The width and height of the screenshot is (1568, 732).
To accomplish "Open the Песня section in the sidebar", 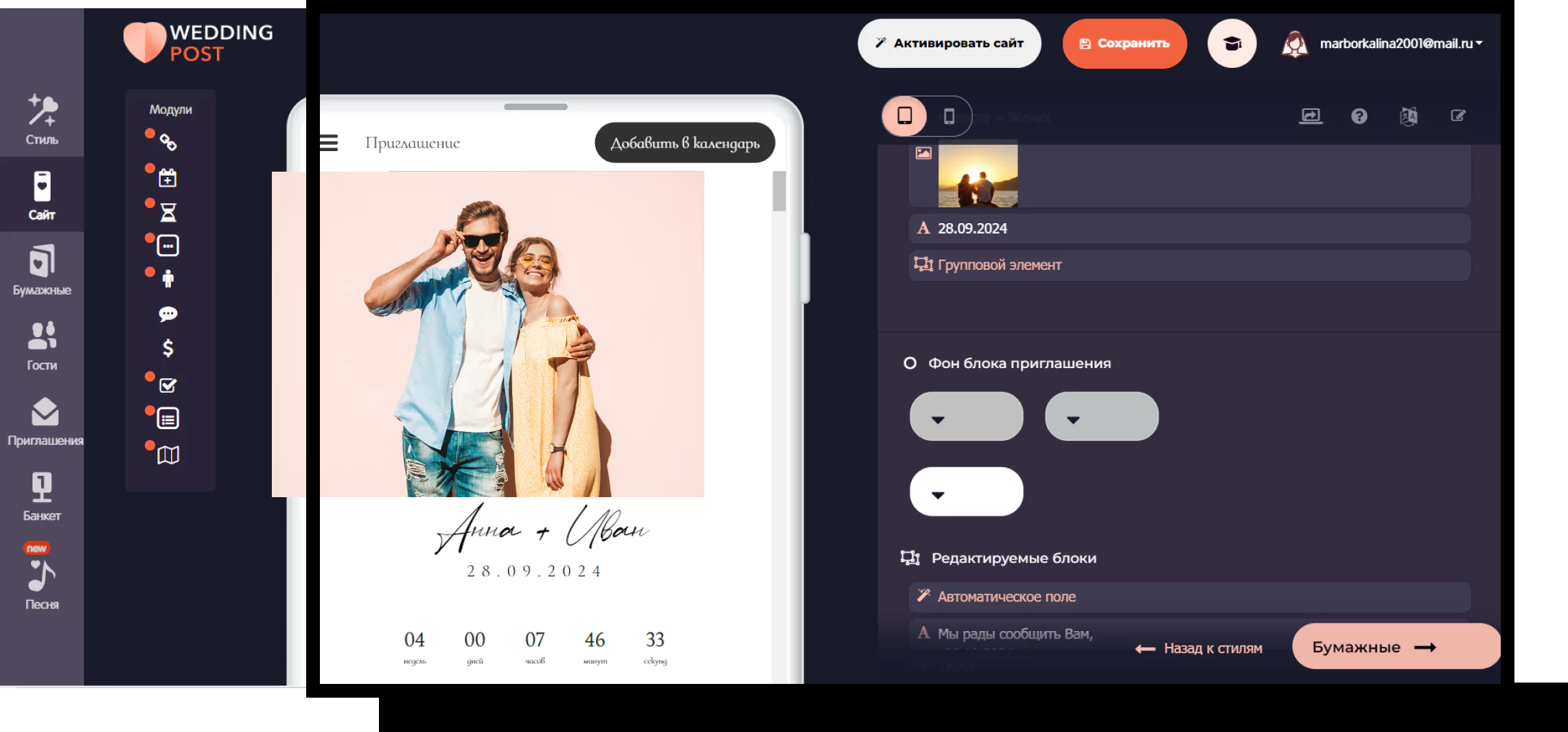I will [x=42, y=575].
